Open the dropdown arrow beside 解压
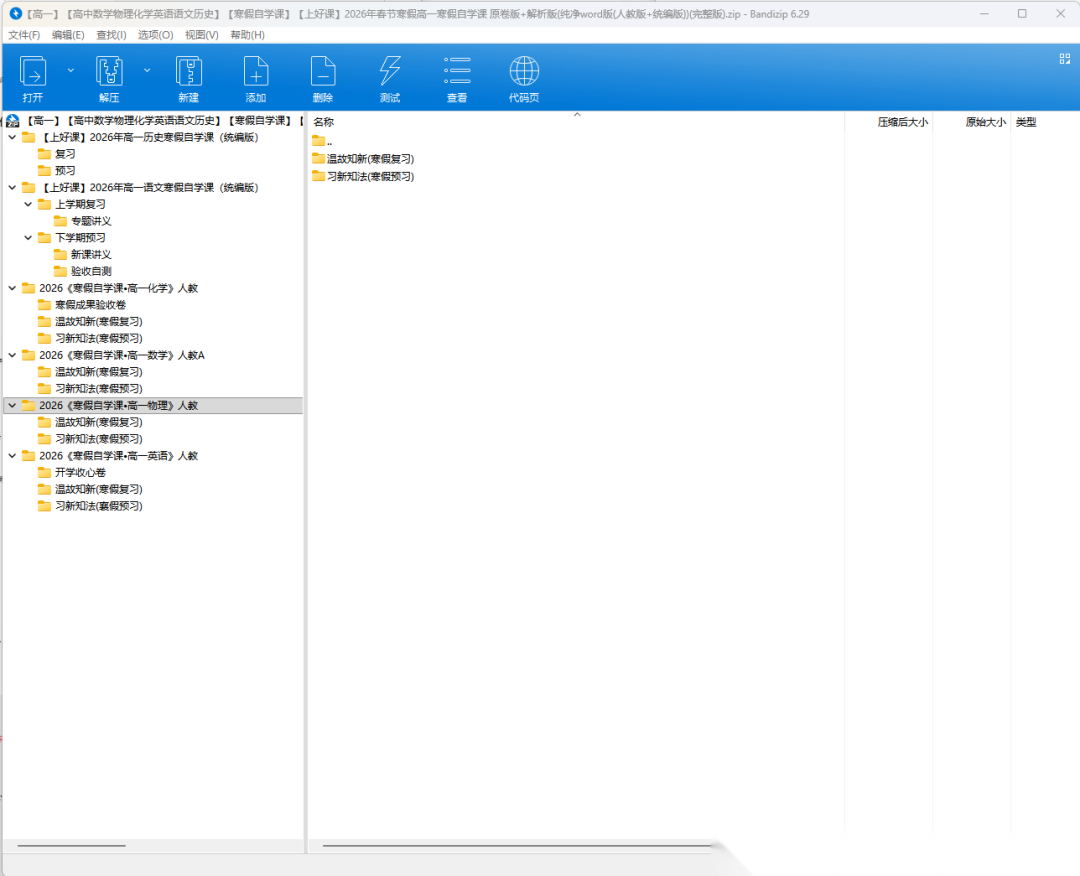 (x=147, y=70)
